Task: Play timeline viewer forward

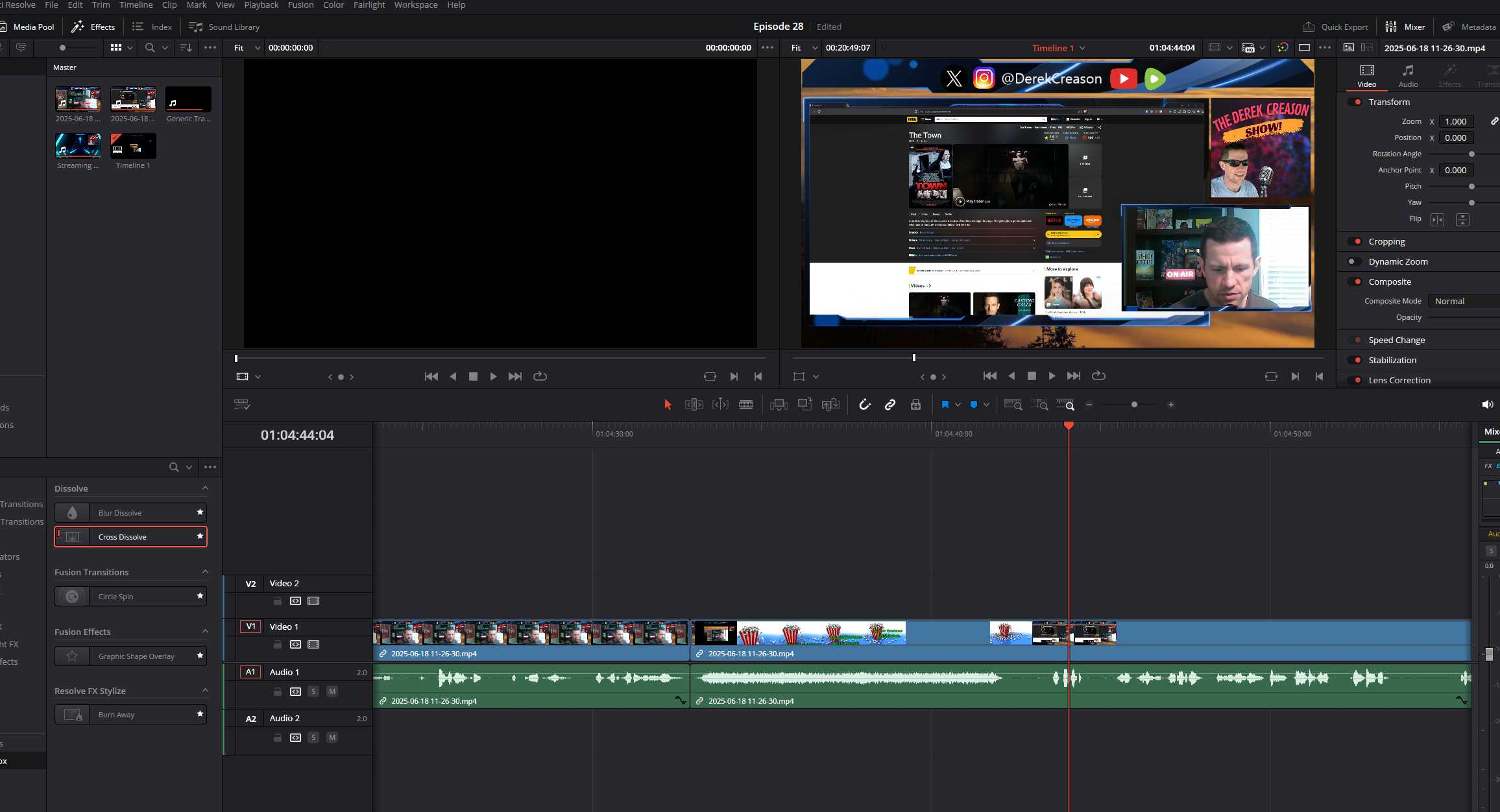Action: [1052, 376]
